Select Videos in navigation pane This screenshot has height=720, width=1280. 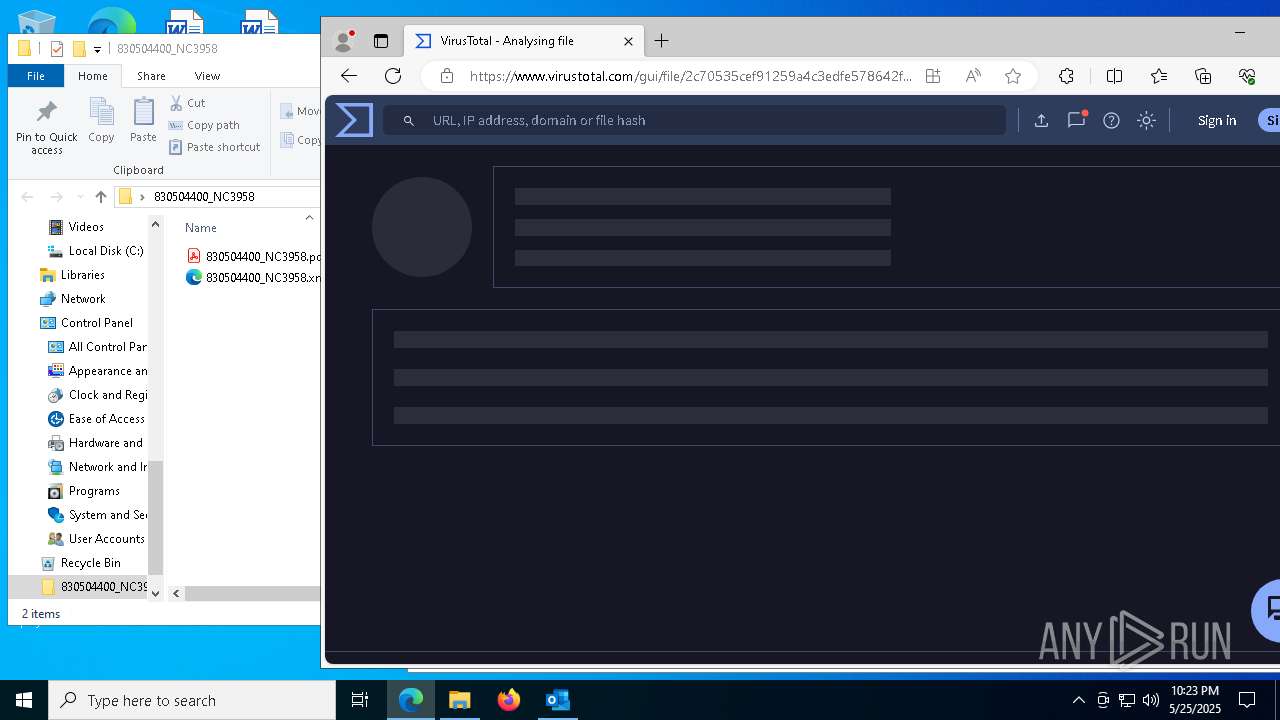tap(86, 227)
